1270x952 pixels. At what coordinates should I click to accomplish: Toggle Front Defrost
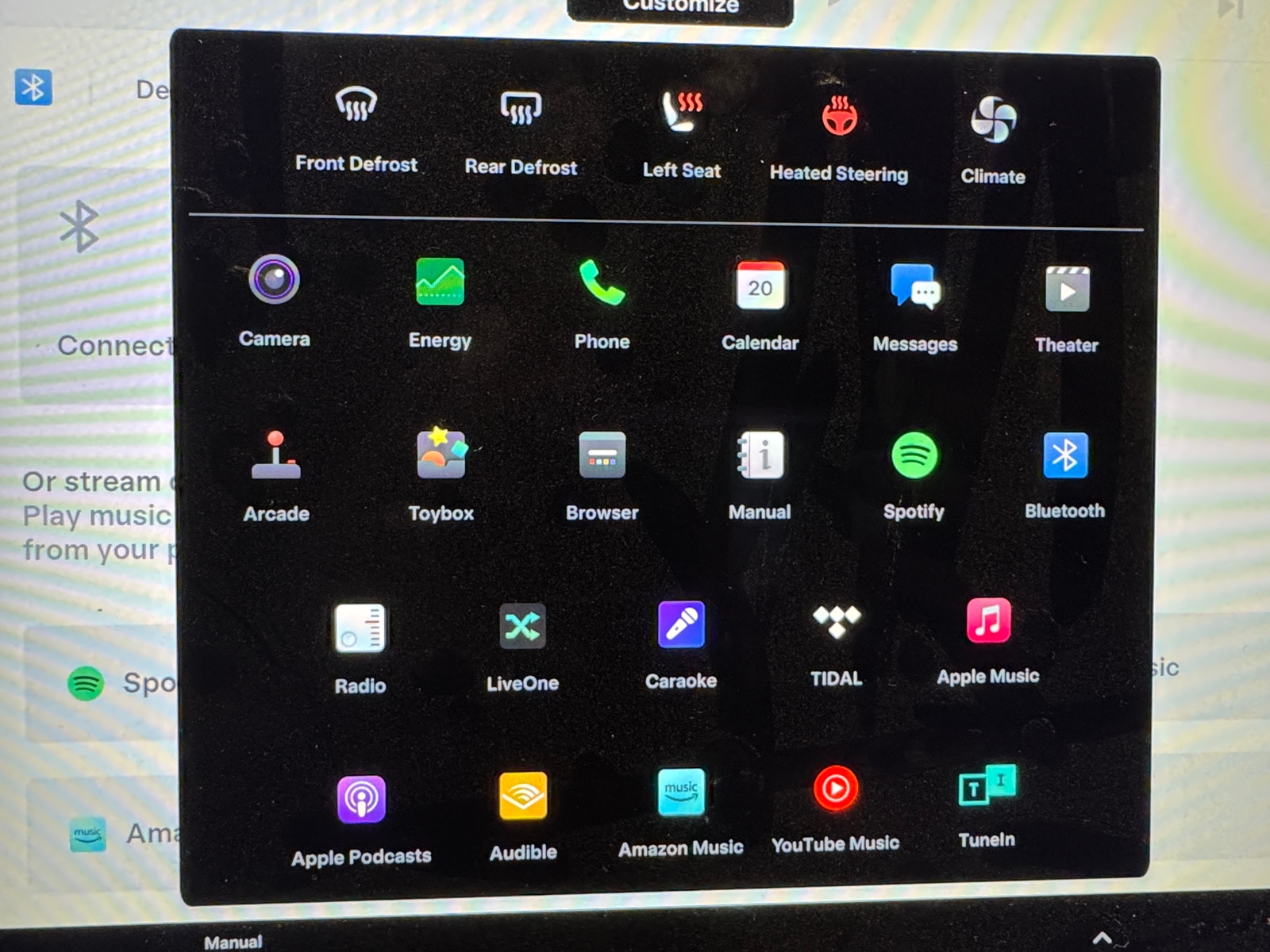click(x=356, y=106)
